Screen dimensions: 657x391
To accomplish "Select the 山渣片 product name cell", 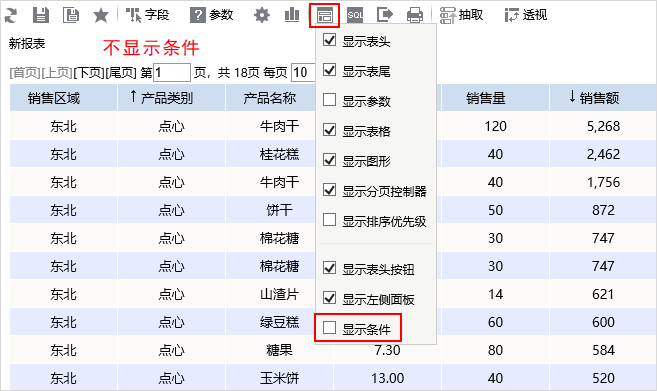I will [x=279, y=294].
